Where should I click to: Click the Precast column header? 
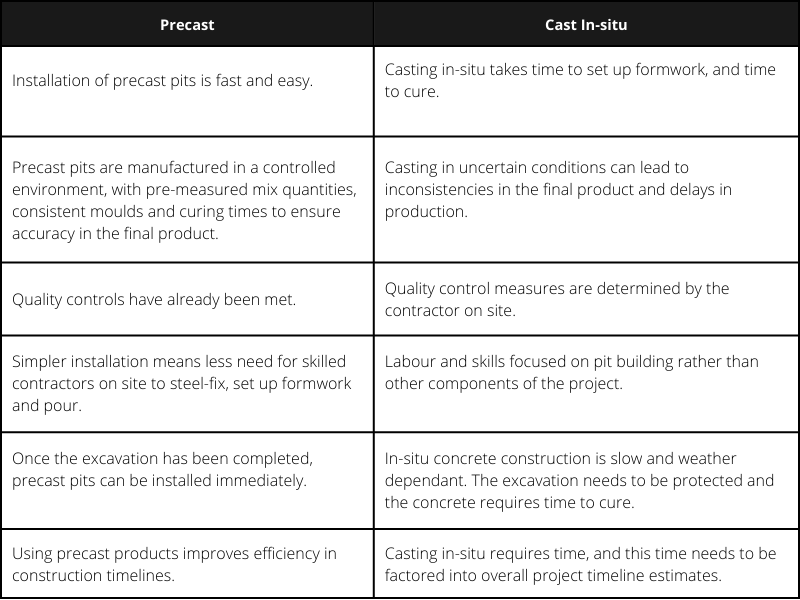(x=187, y=24)
